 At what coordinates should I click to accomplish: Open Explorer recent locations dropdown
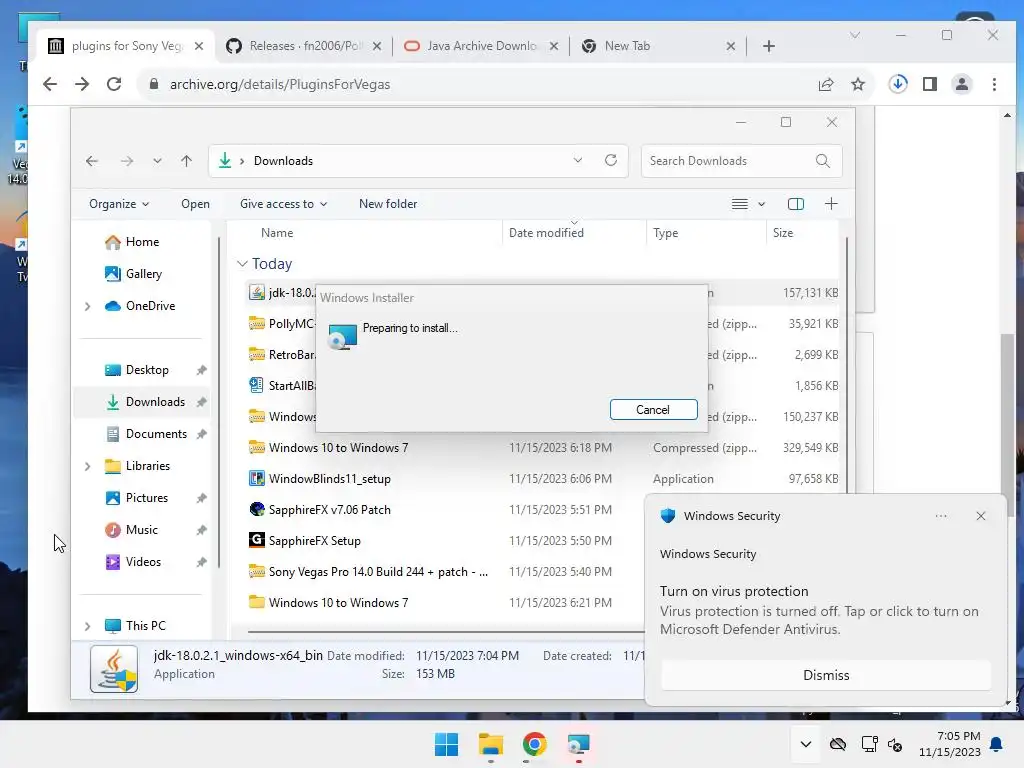[157, 161]
